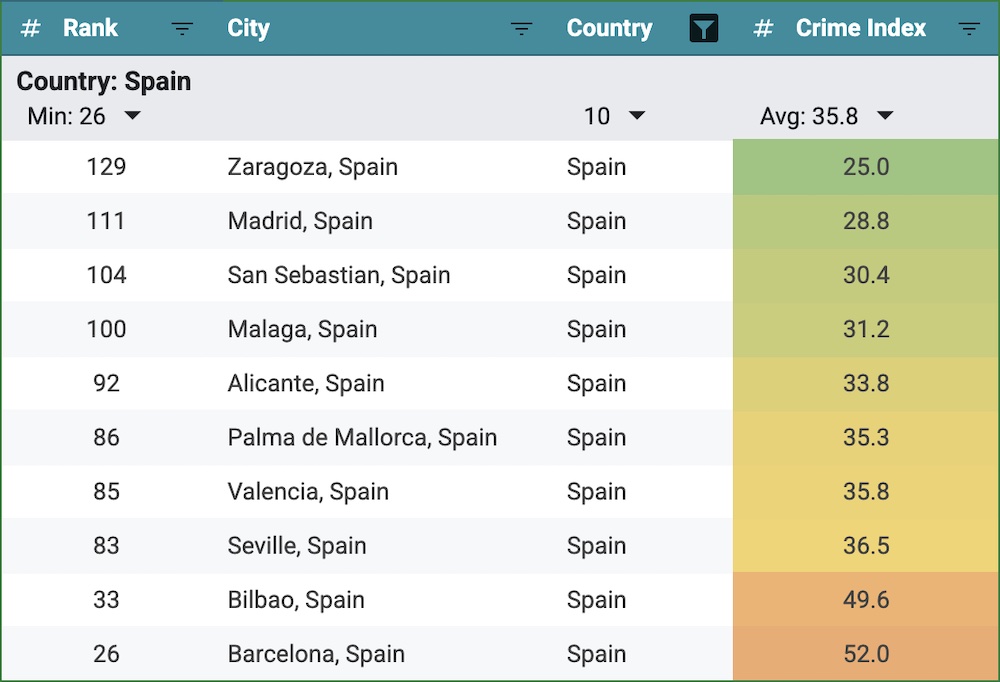Open the City column menu icon
The image size is (1000, 682).
coord(521,29)
